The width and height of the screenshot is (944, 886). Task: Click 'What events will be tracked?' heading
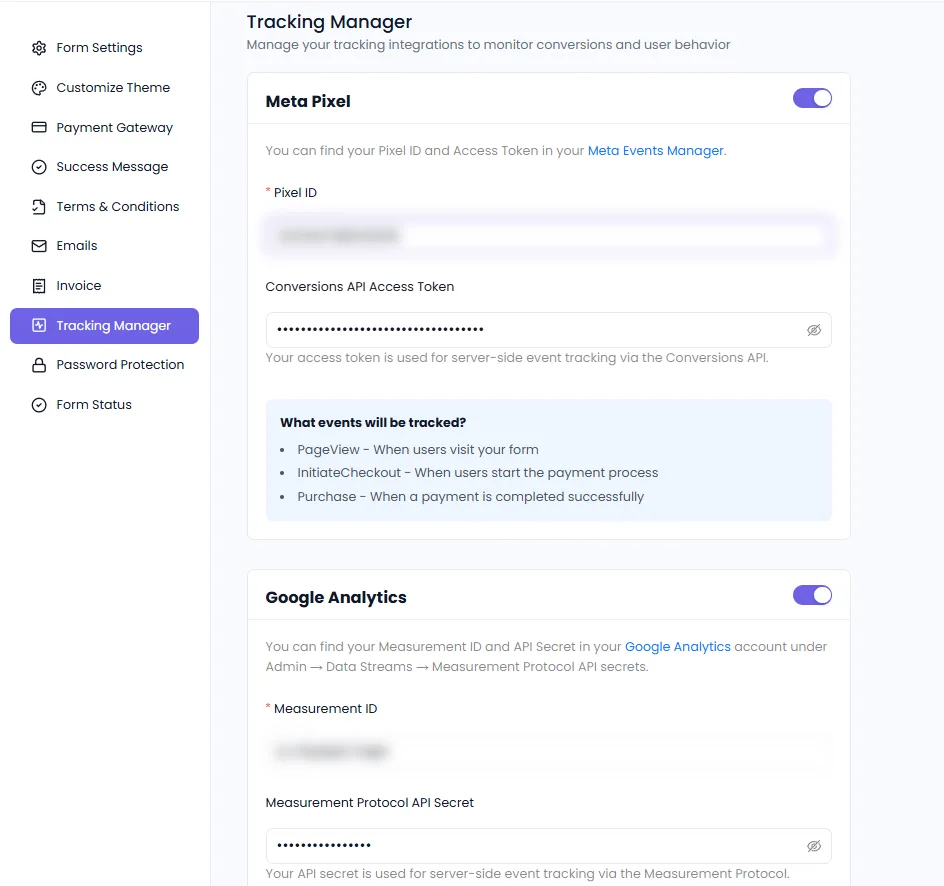(373, 423)
